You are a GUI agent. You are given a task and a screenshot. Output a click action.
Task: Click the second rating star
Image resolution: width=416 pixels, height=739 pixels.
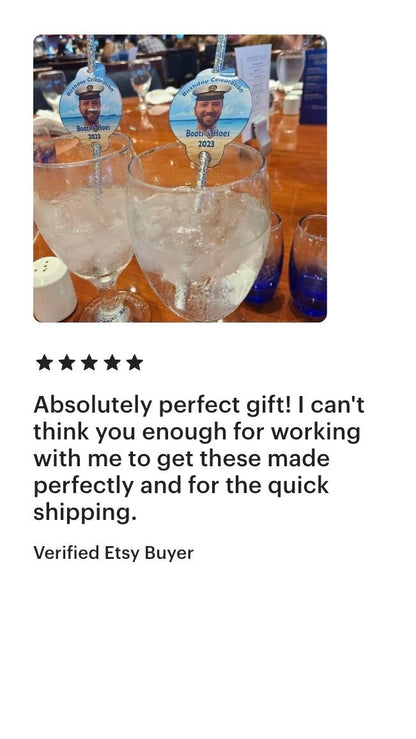click(x=67, y=363)
